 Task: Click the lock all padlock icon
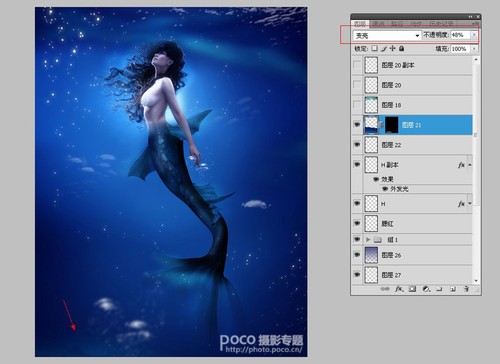(x=402, y=49)
